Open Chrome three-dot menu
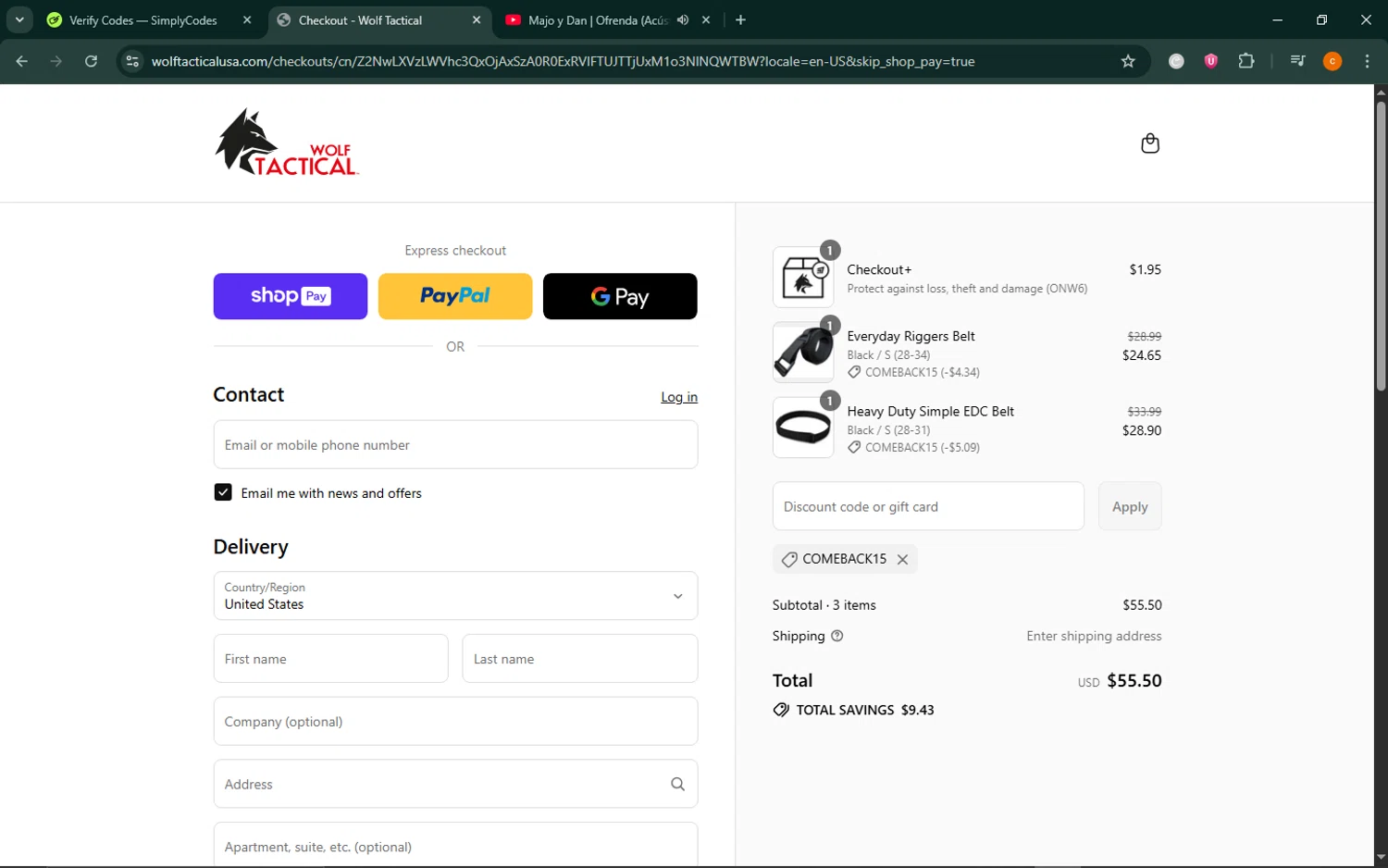Image resolution: width=1388 pixels, height=868 pixels. click(x=1367, y=61)
